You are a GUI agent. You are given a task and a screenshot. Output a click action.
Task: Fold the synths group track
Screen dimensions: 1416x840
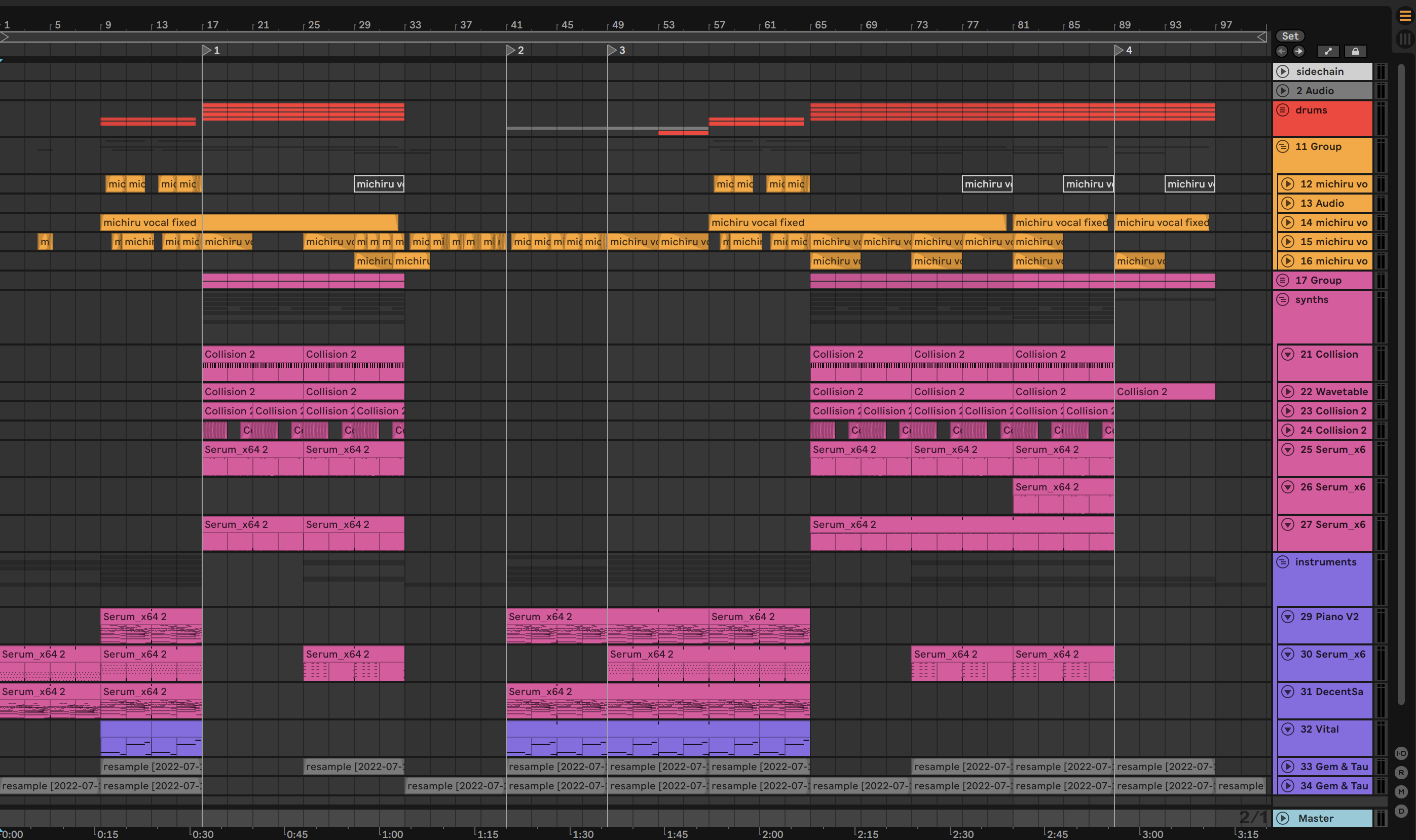(x=1283, y=299)
